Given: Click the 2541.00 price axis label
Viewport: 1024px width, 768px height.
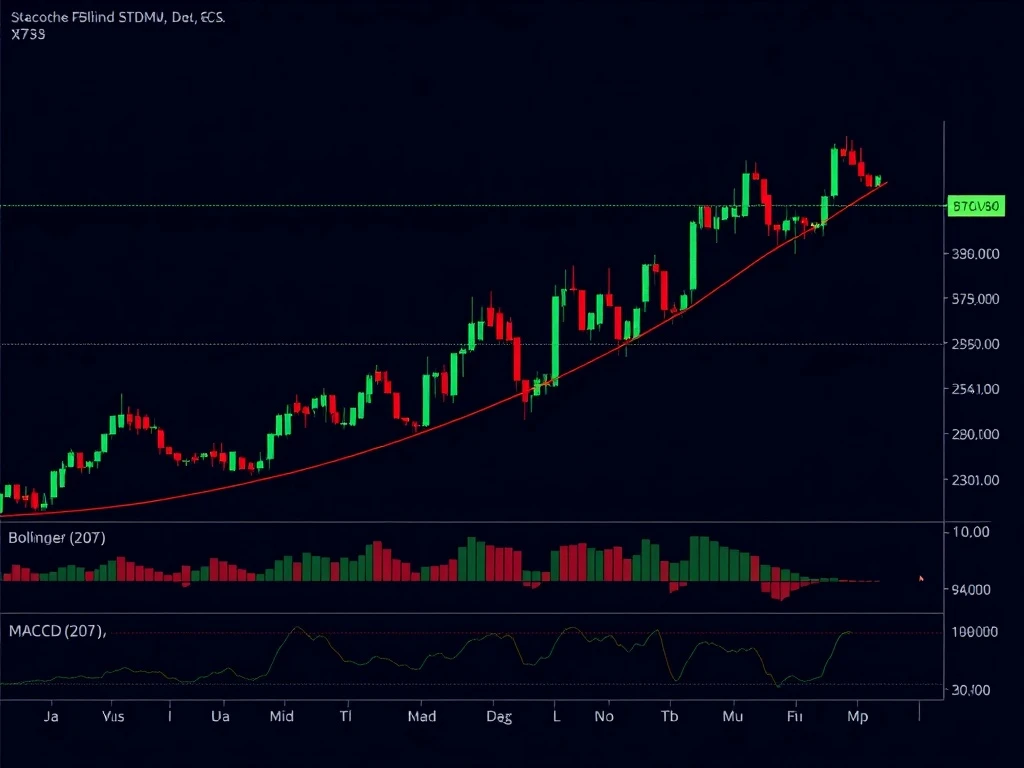Looking at the screenshot, I should 976,389.
